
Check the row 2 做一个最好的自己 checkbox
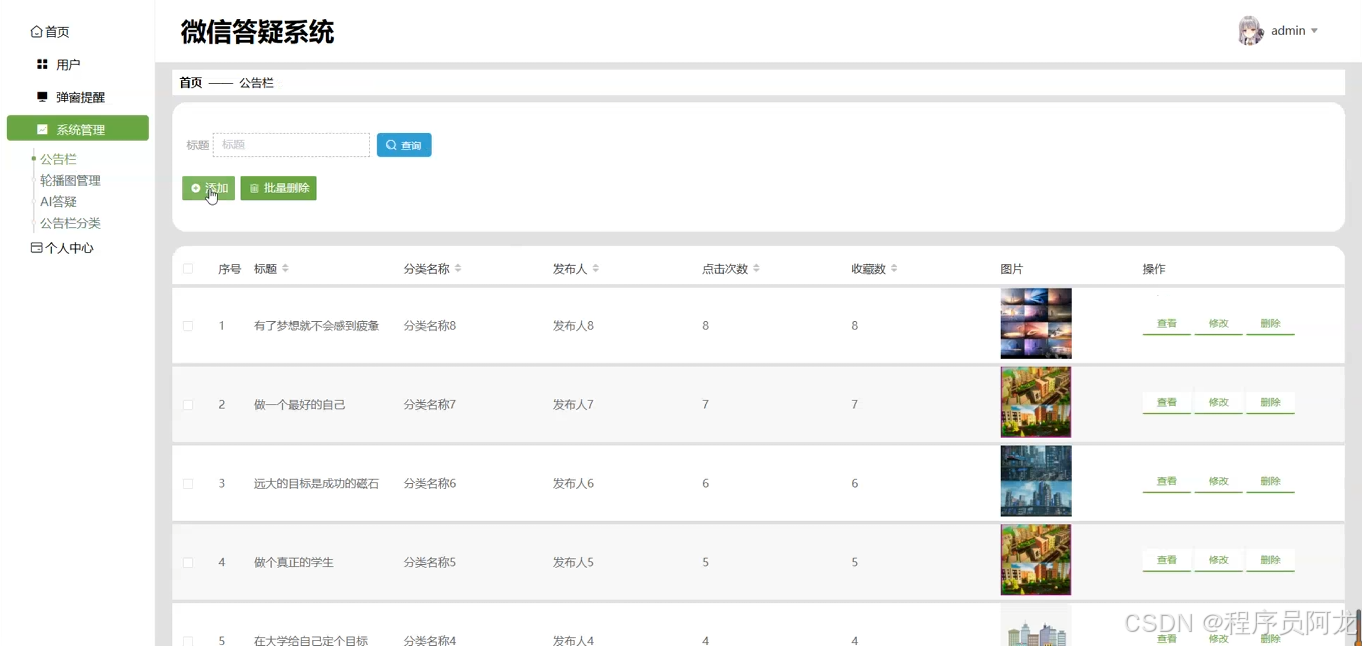click(188, 405)
